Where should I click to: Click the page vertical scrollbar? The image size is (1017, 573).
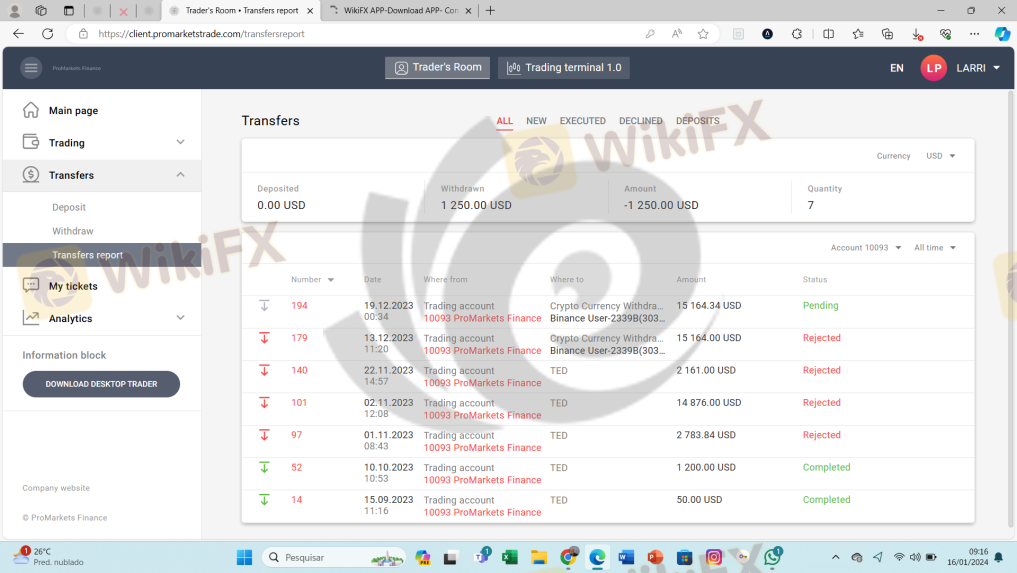point(1011,311)
